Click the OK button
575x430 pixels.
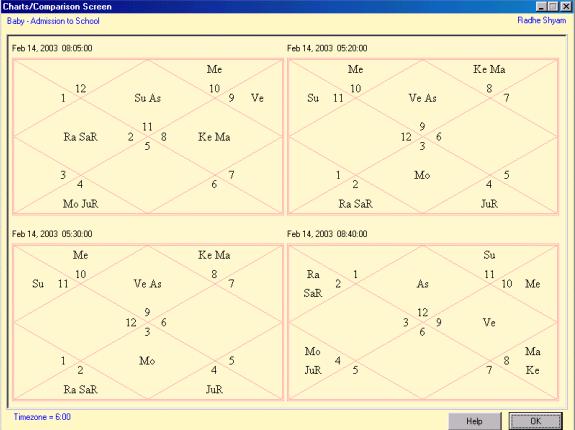[x=535, y=421]
